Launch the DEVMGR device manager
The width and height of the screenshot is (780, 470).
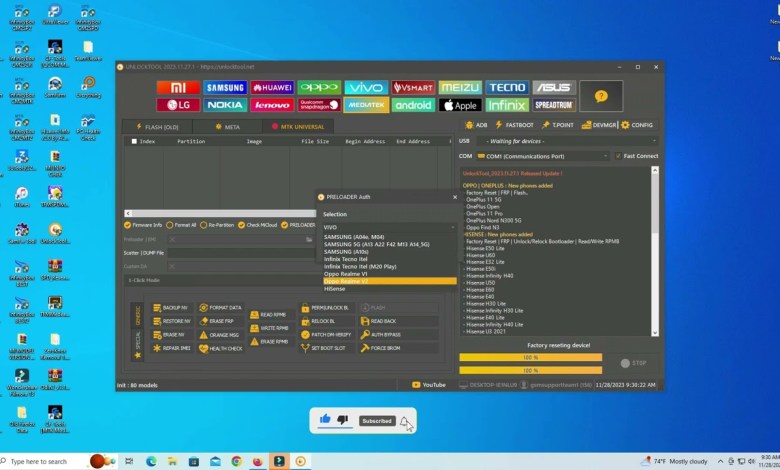click(600, 125)
